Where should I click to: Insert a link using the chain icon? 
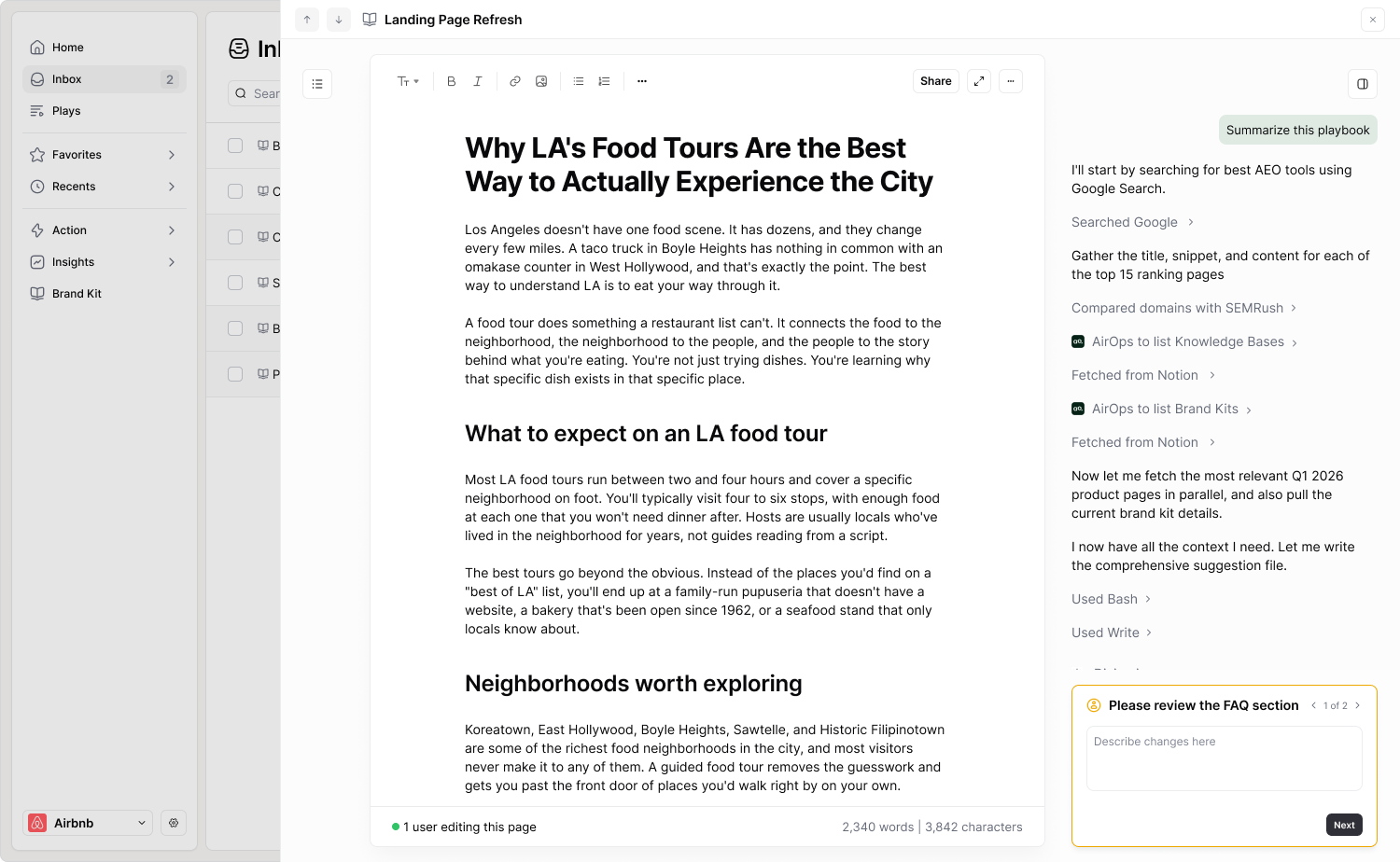(x=514, y=81)
